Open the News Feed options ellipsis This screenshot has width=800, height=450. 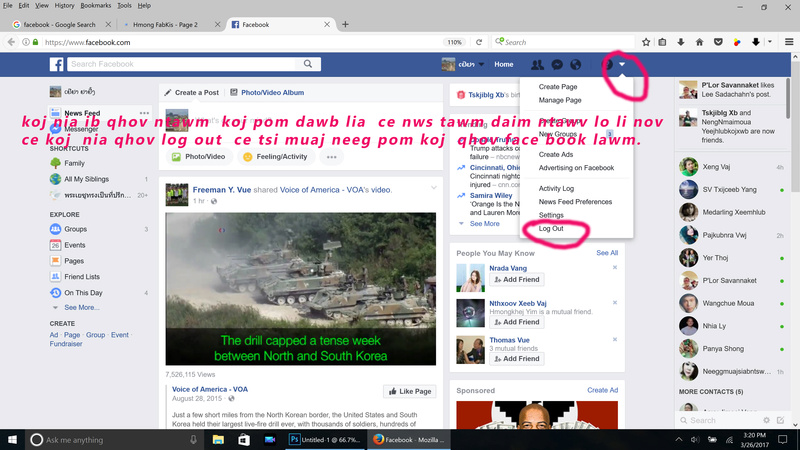(x=144, y=113)
